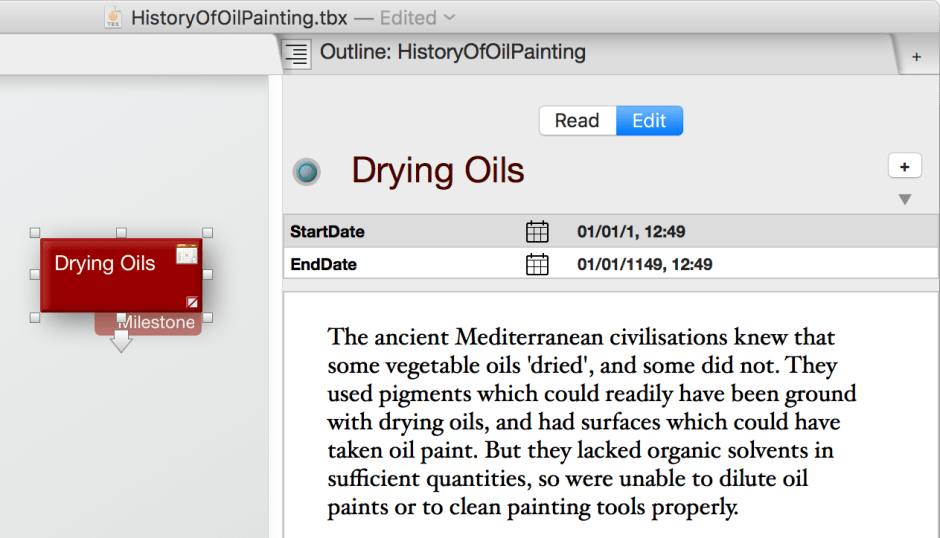The image size is (940, 538).
Task: Add a new tab with plus
Action: pos(916,57)
